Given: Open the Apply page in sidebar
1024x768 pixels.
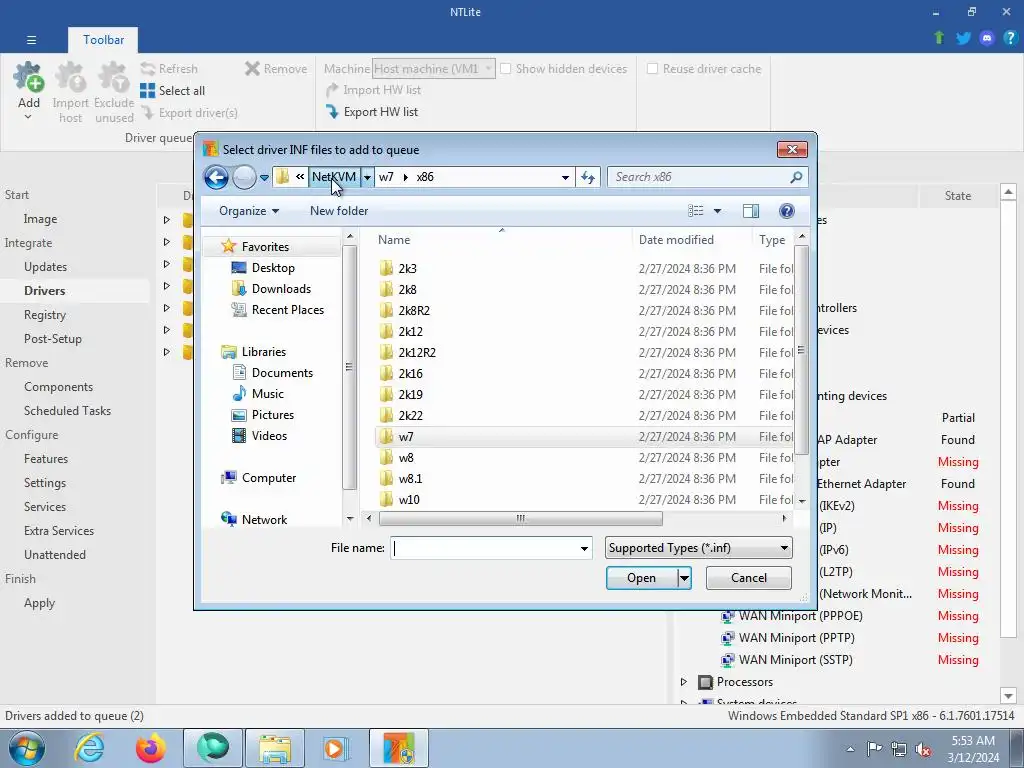Looking at the screenshot, I should point(39,603).
